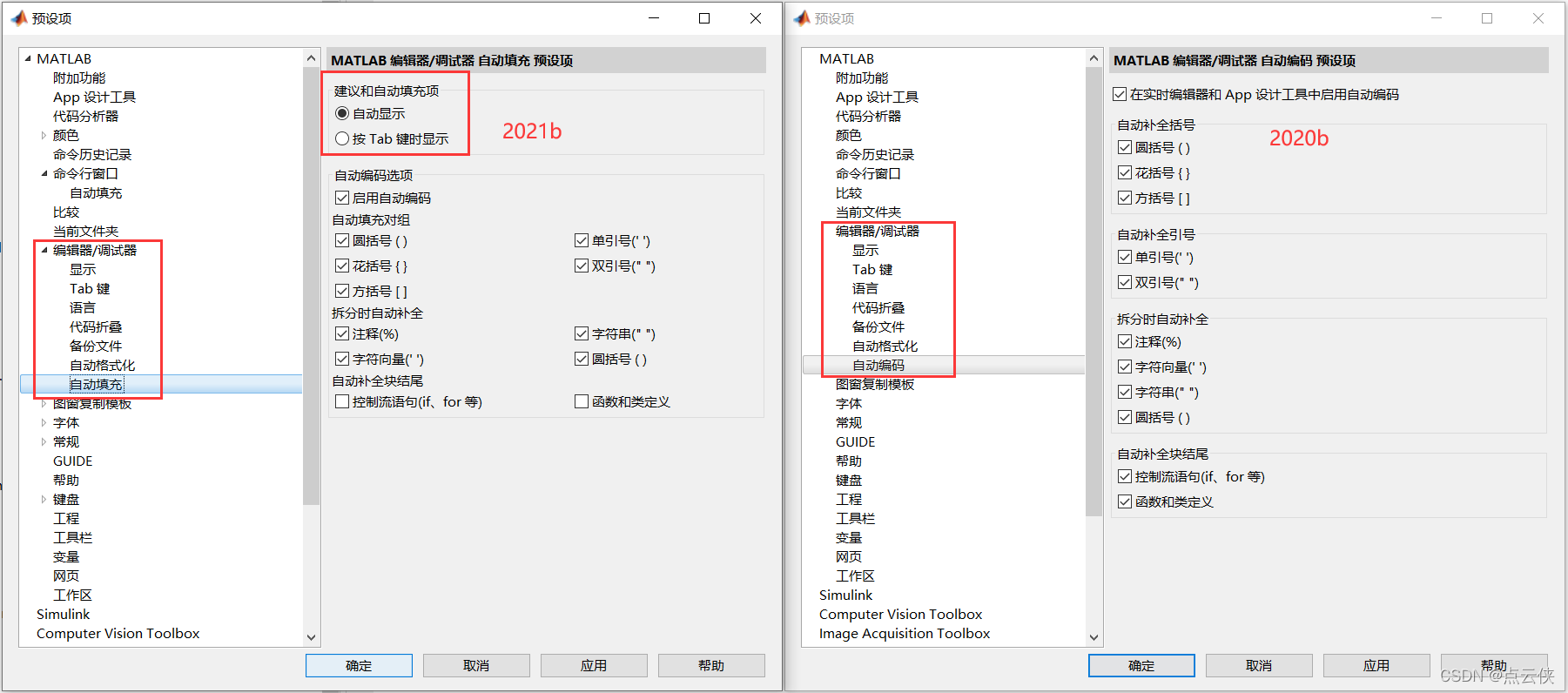Screen dimensions: 1568x693
Task: Click 确定 button in left window
Action: [359, 666]
